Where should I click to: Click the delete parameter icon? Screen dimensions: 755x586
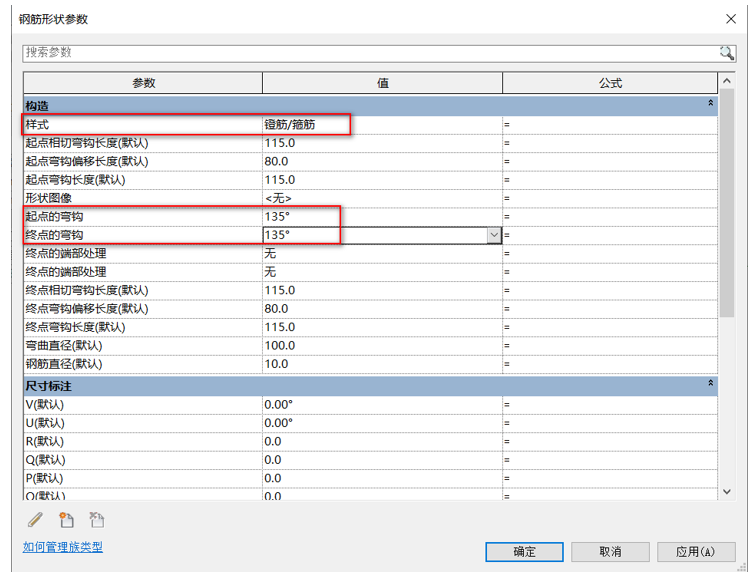click(x=97, y=520)
